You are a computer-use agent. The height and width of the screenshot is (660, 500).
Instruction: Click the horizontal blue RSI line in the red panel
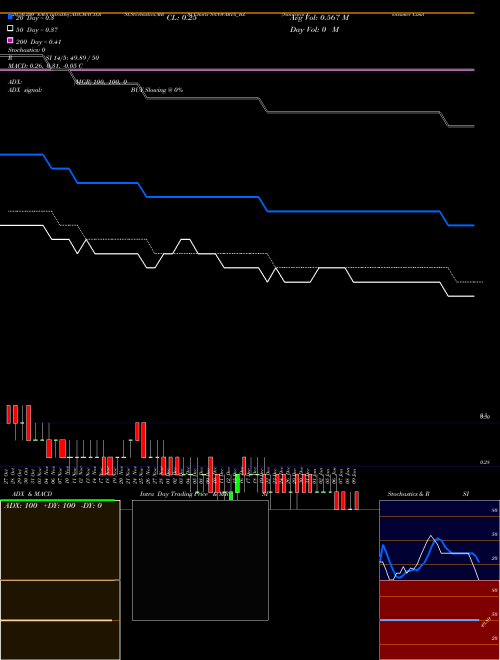point(429,620)
